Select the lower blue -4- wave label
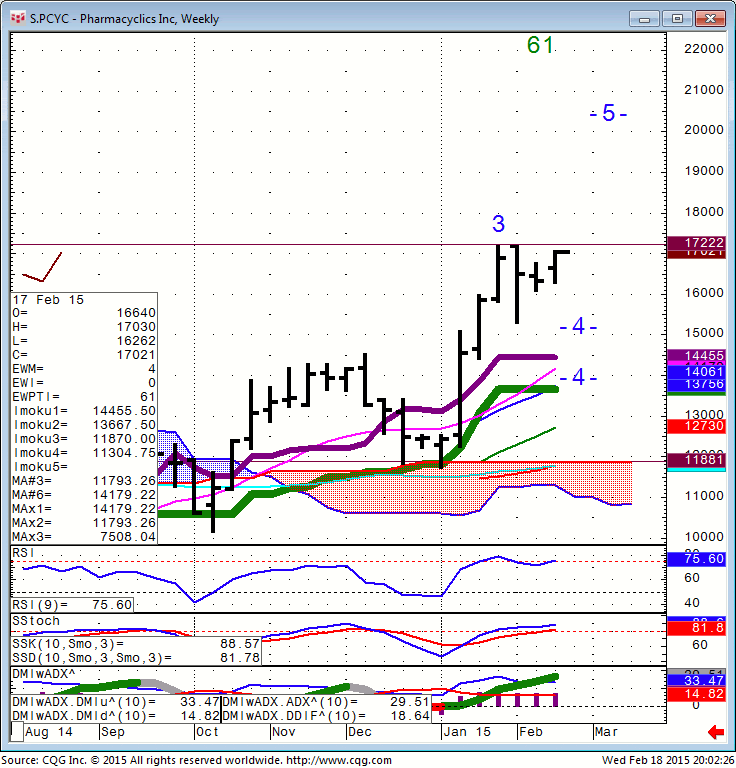This screenshot has width=736, height=768. click(578, 377)
